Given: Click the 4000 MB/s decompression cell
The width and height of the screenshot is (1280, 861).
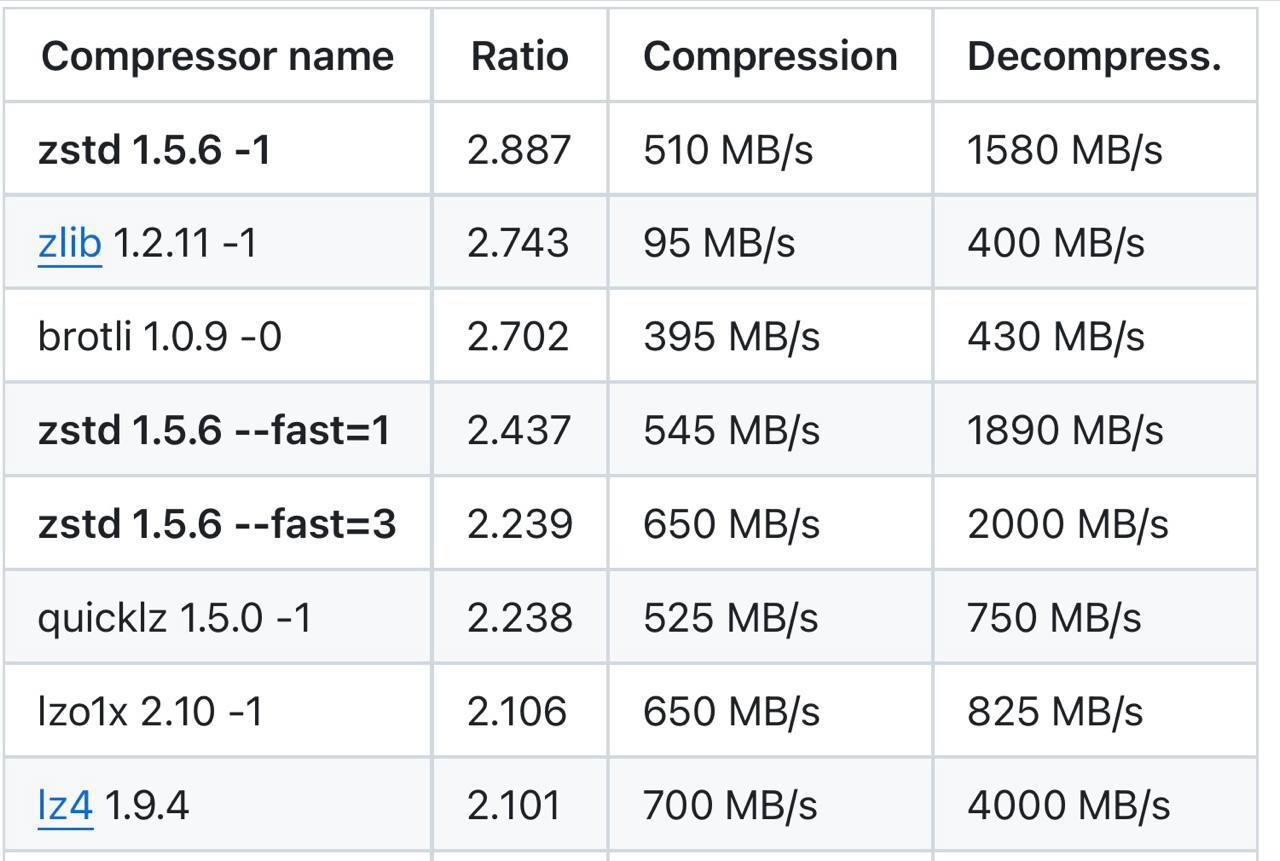Looking at the screenshot, I should 1068,805.
